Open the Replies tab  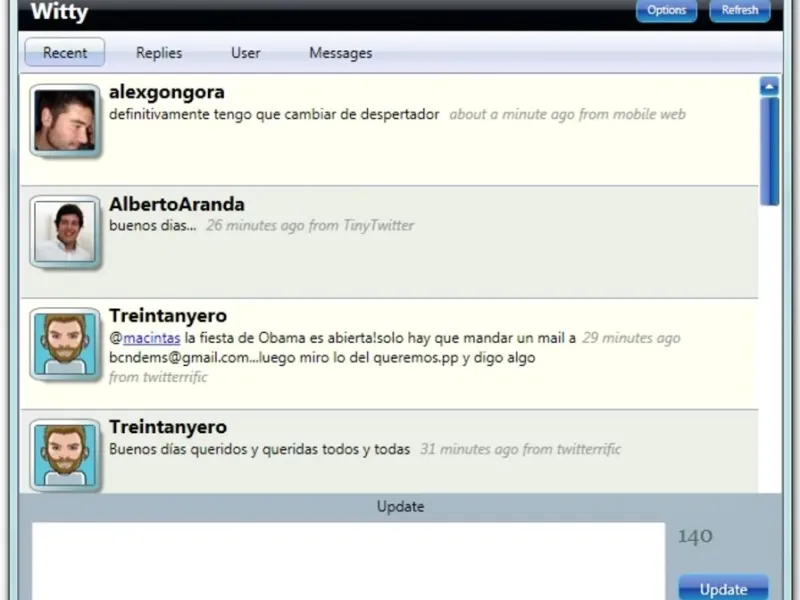click(x=159, y=53)
